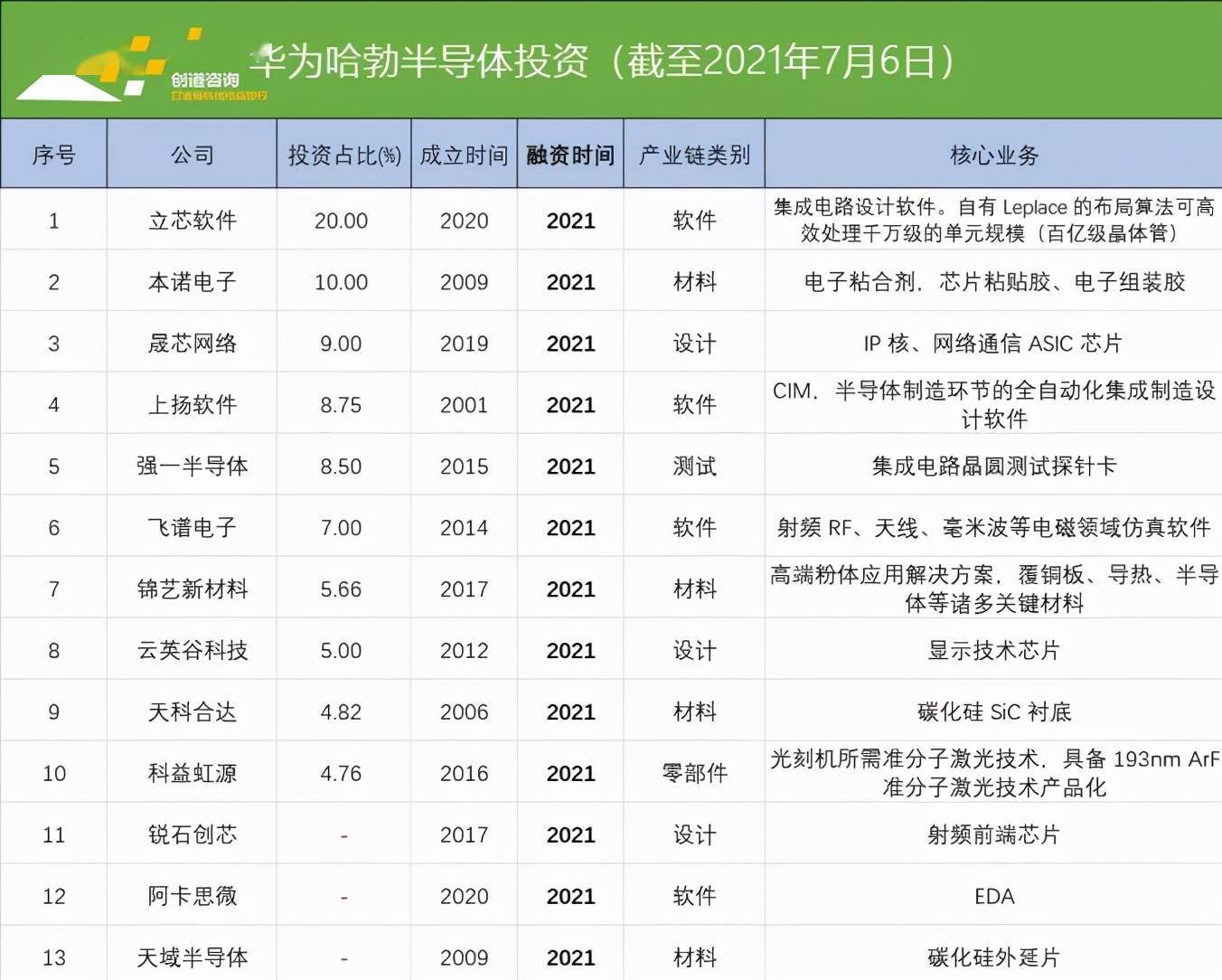Click company cell 阿卡思微
This screenshot has height=980, width=1222.
click(192, 896)
